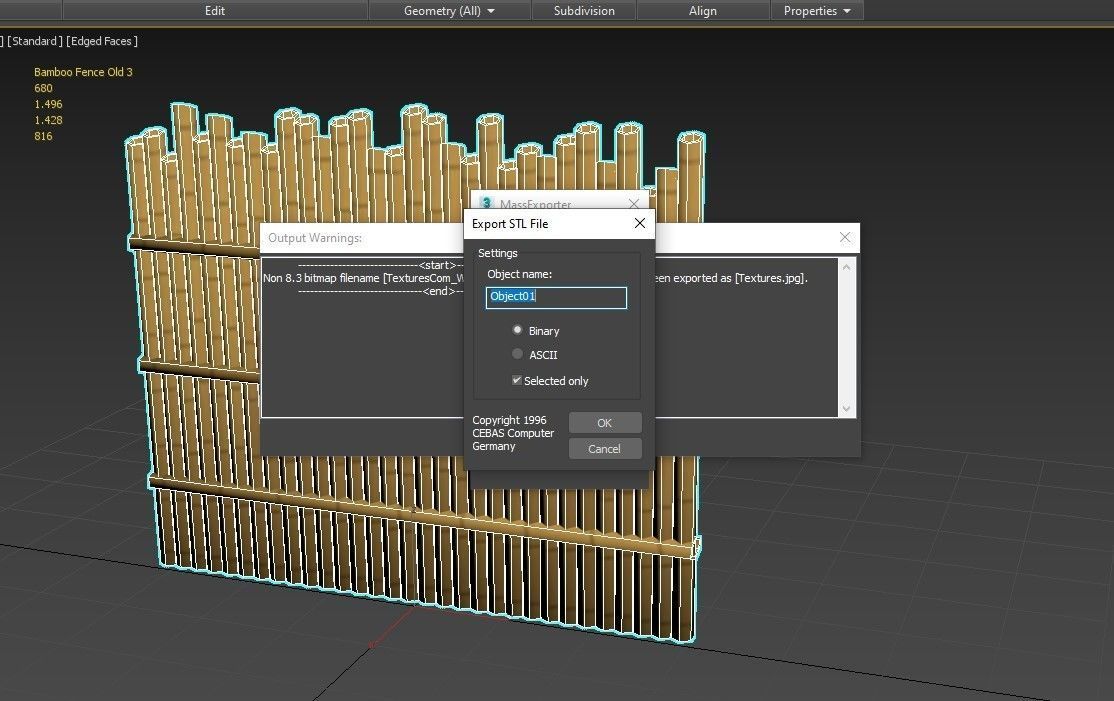This screenshot has height=701, width=1114.
Task: Close the Export STL File dialog
Action: point(639,223)
